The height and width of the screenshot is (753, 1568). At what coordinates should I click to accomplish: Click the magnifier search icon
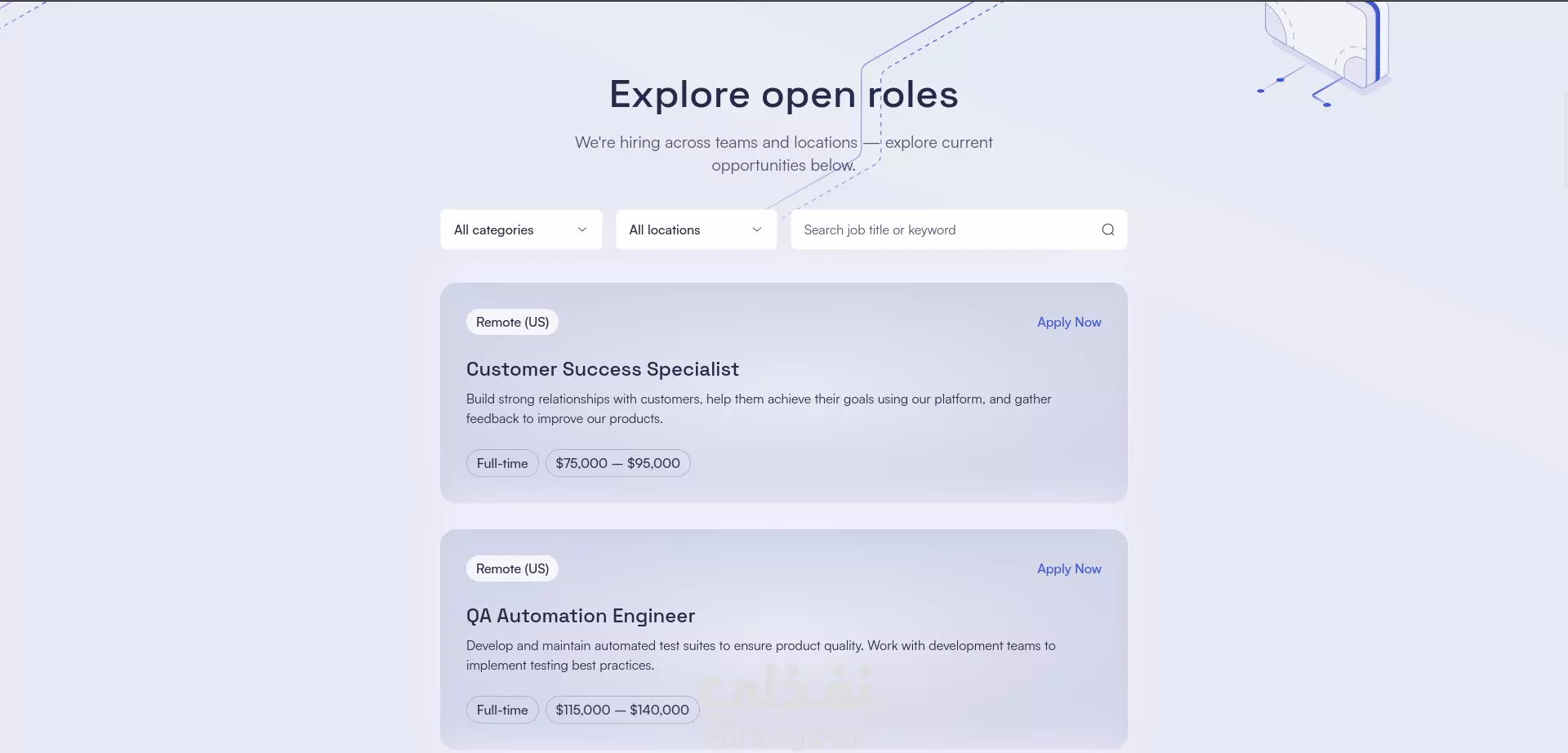[1107, 229]
